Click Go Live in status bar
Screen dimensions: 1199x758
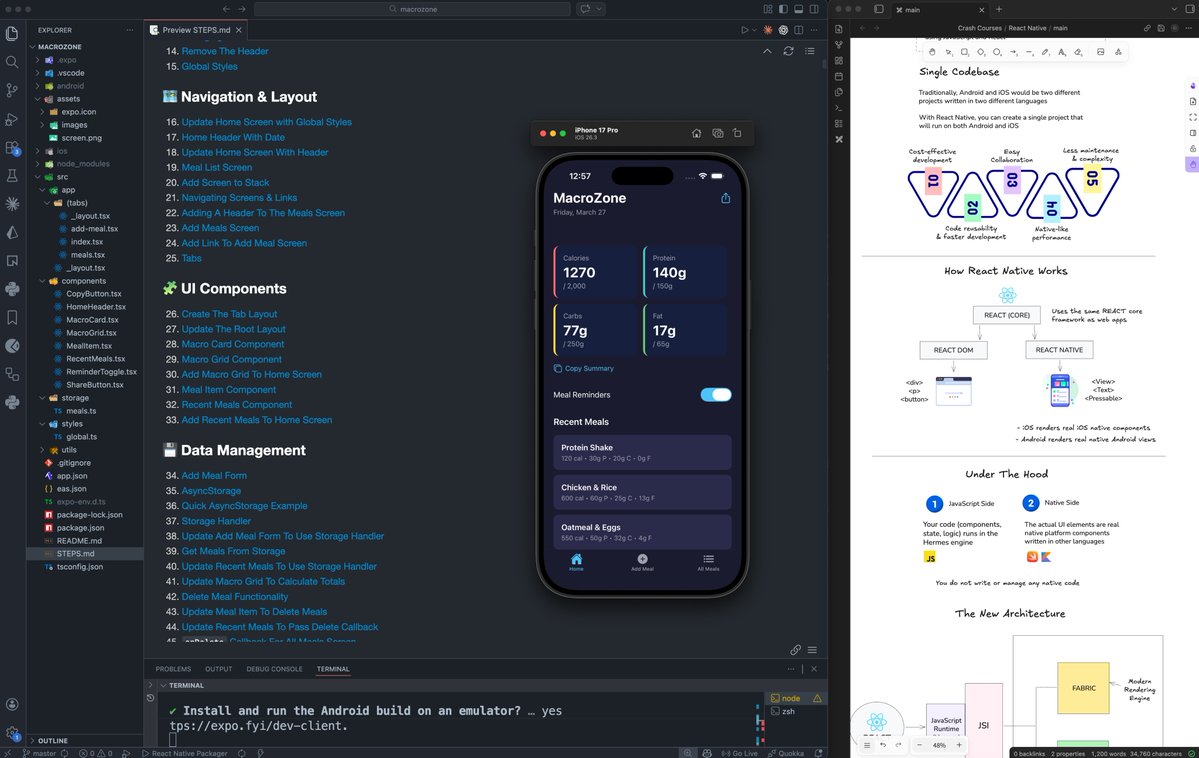[739, 753]
